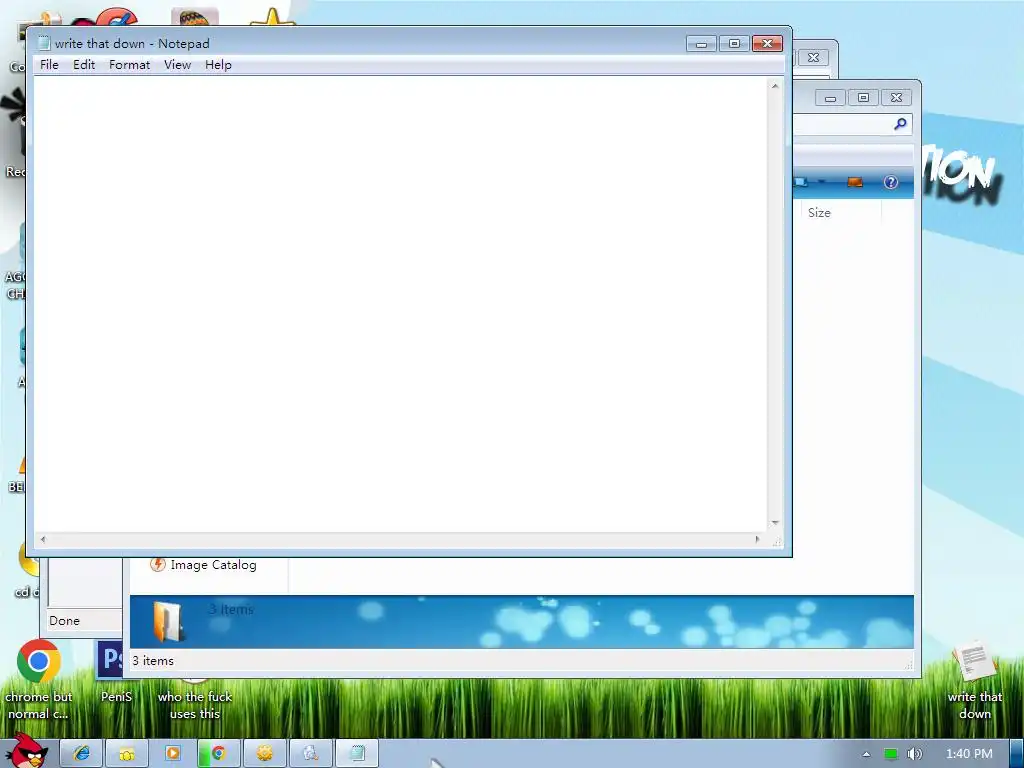
Task: Click the Notepad vertical scrollbar up arrow
Action: tap(775, 86)
